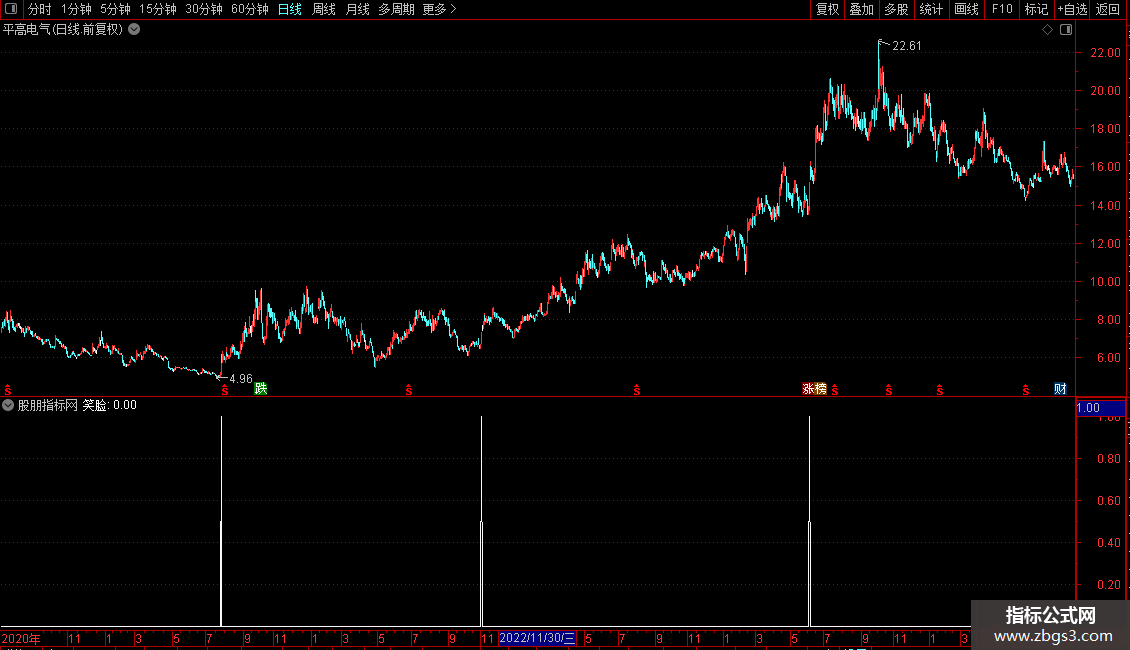Click the 笑脸: 0.00 indicator value
1130x650 pixels.
tap(110, 405)
